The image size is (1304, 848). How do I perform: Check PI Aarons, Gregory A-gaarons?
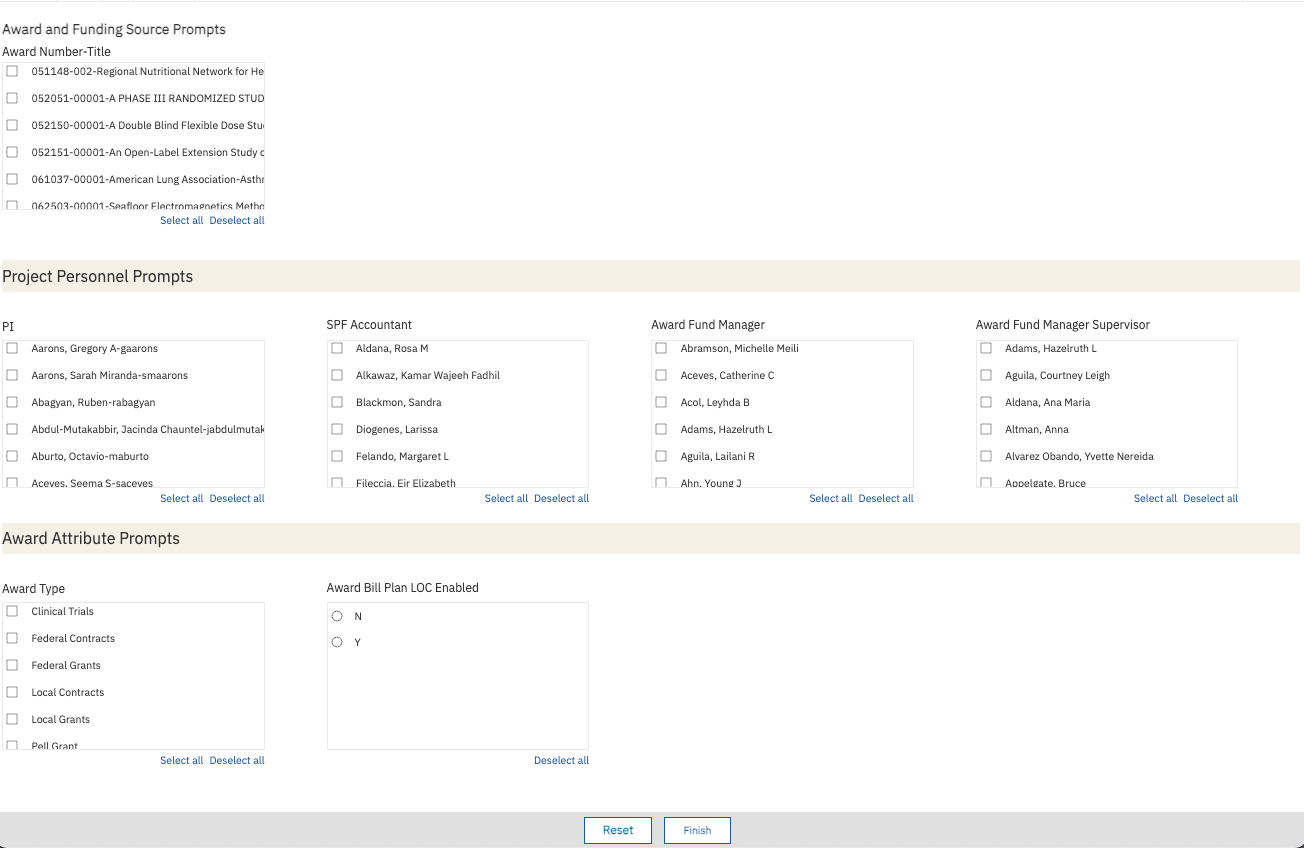[x=12, y=348]
